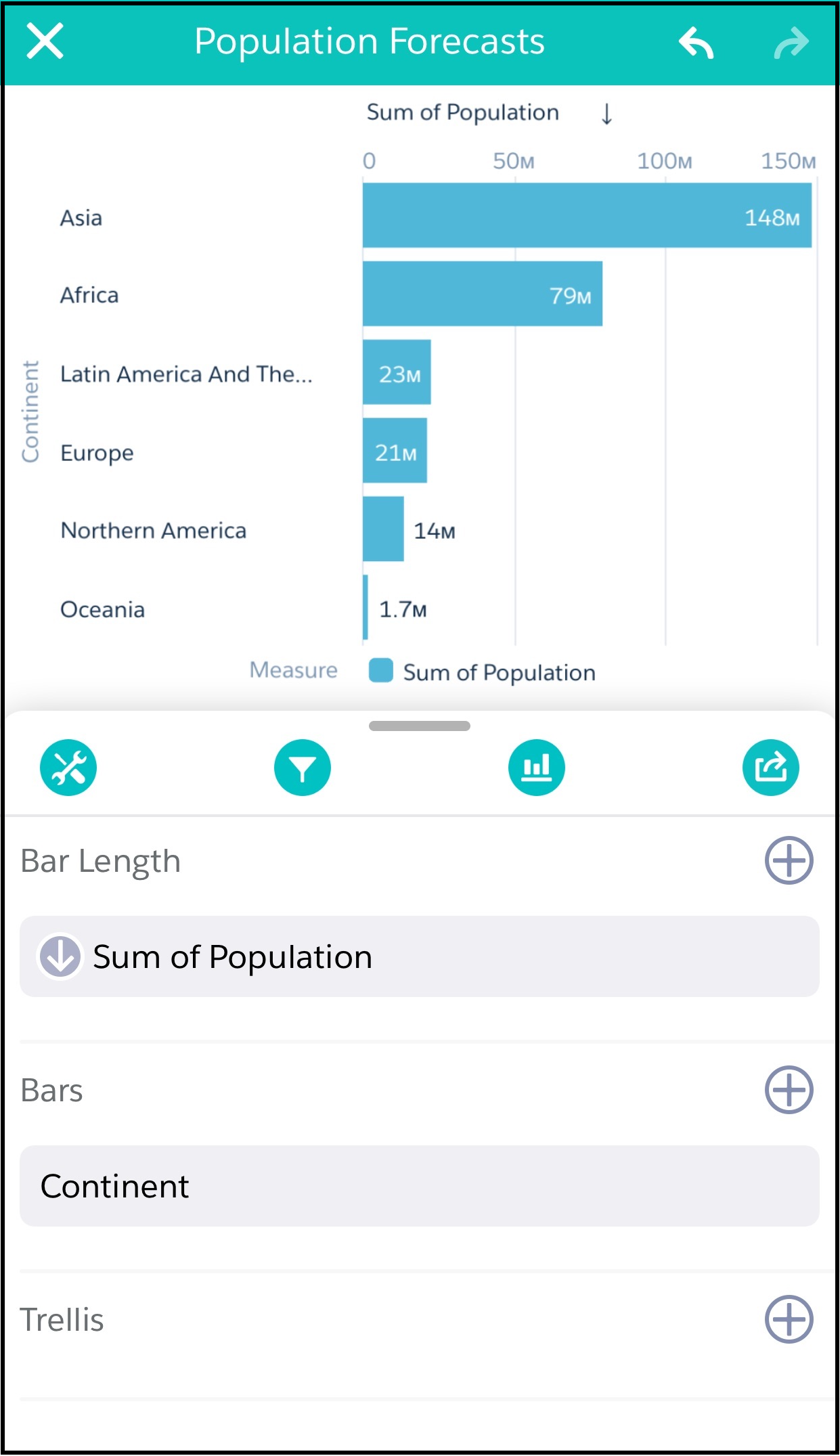840x1456 pixels.
Task: Select the Africa bar showing 79M
Action: 482,294
